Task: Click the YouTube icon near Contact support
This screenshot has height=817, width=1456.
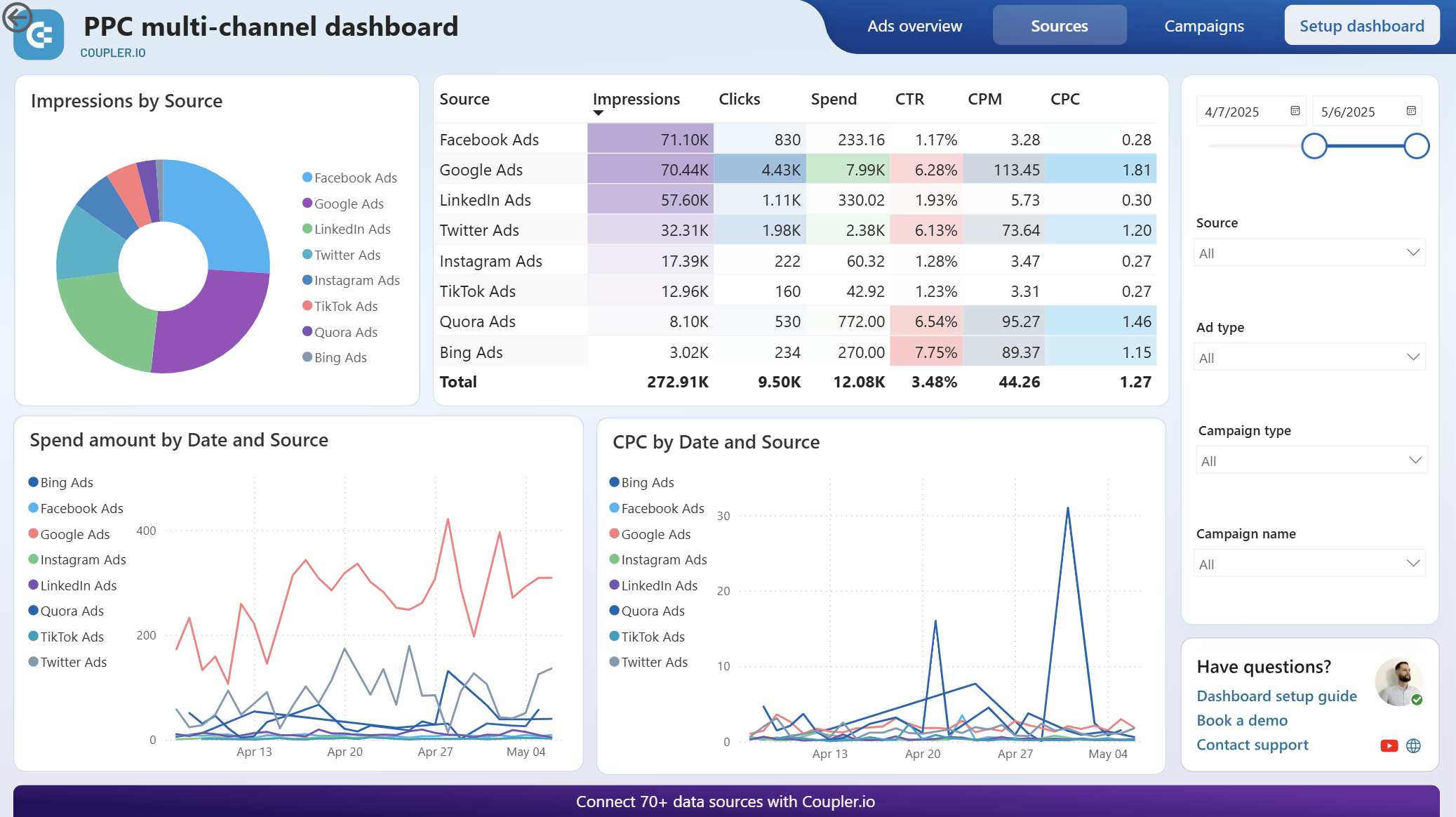Action: point(1389,745)
